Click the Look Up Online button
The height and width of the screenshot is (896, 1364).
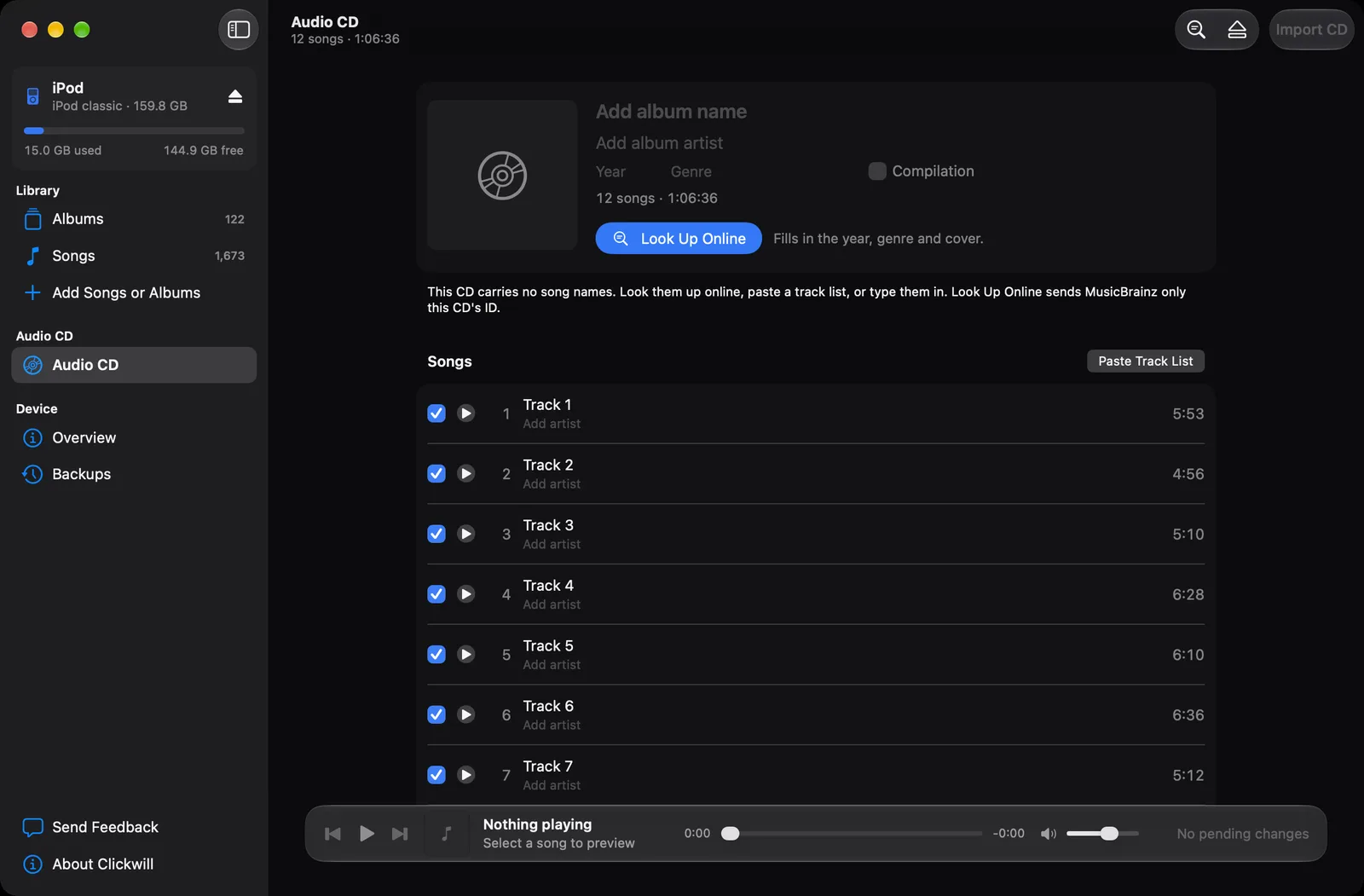(679, 239)
